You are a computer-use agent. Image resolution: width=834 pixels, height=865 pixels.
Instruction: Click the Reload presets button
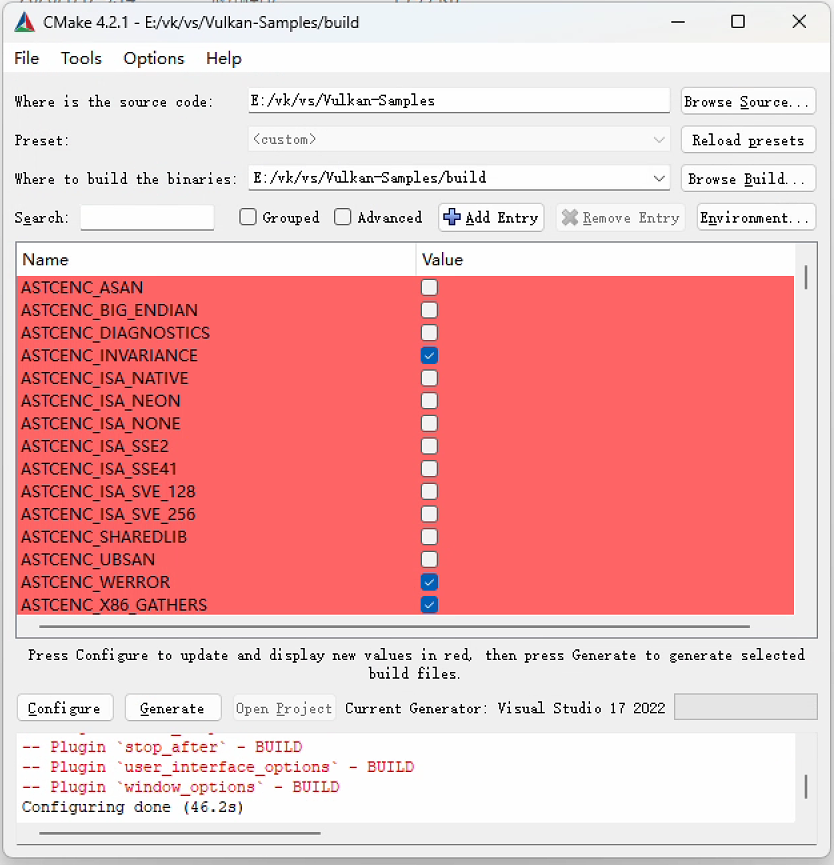point(748,140)
